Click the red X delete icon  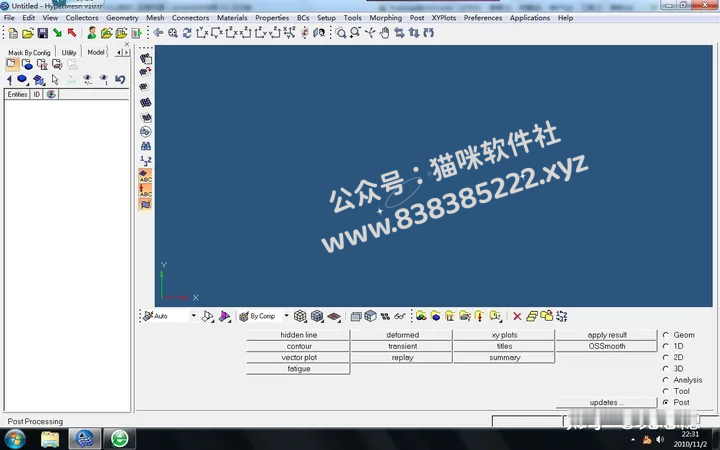point(517,316)
